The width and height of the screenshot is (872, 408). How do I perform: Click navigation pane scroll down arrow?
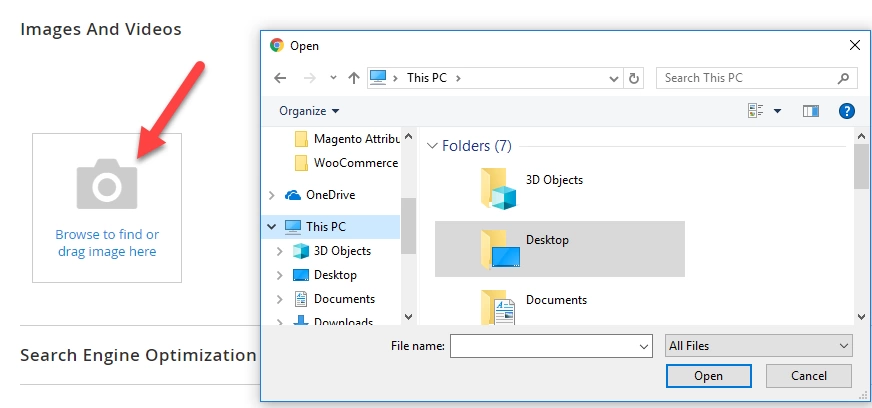(x=408, y=317)
